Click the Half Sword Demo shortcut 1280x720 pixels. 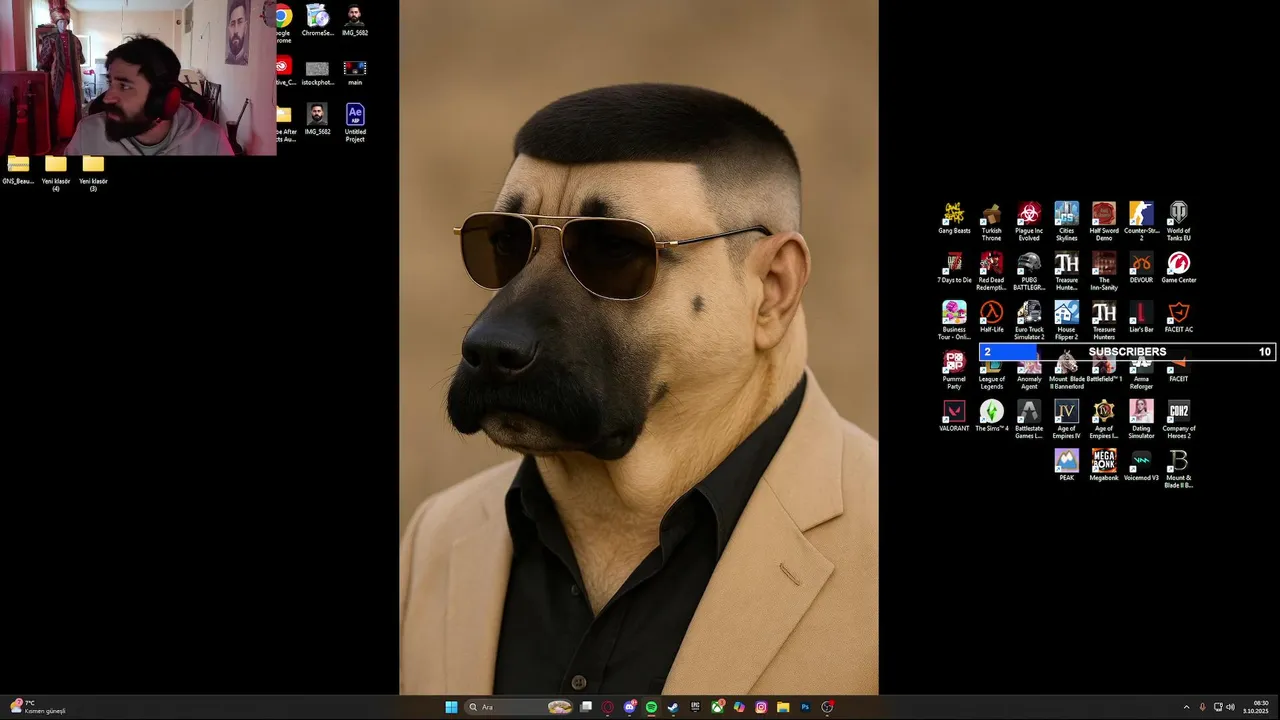1104,220
